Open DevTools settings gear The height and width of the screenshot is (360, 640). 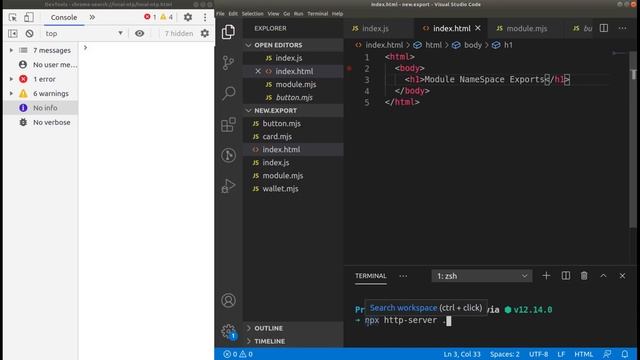coord(188,17)
